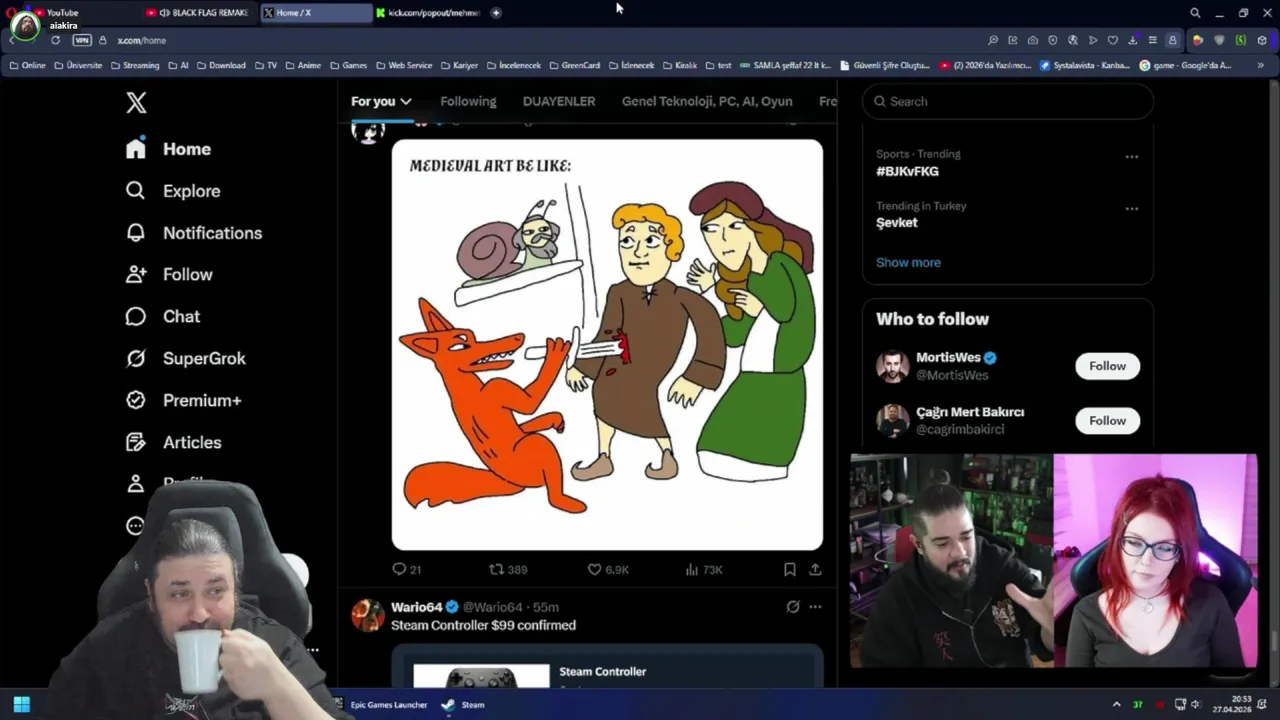Open the Kariyer bookmarks folder
The height and width of the screenshot is (720, 1280).
pos(459,65)
